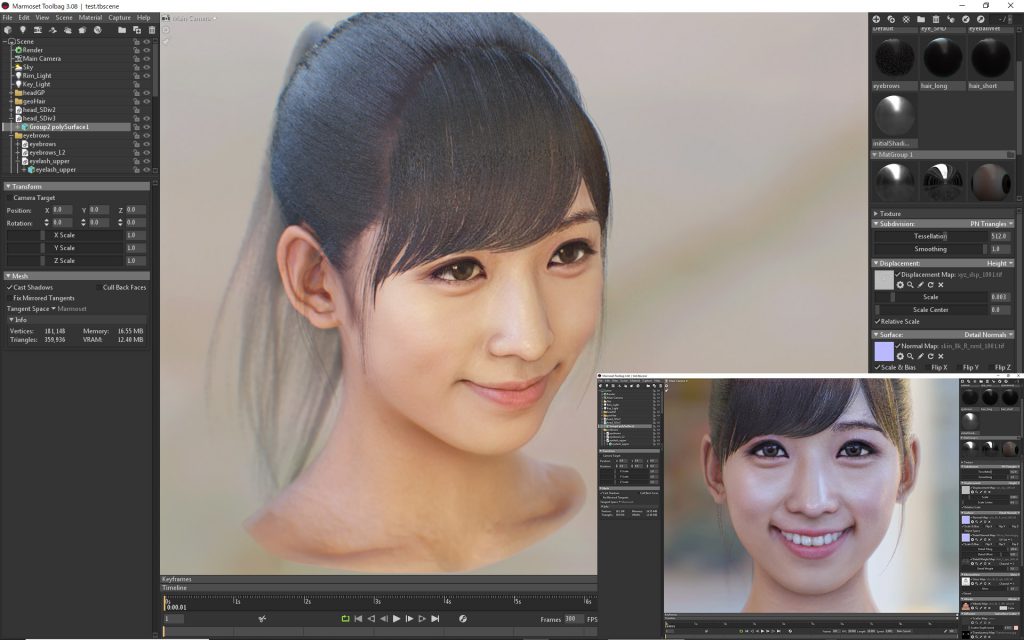1024x640 pixels.
Task: Reload the Normal Map texture
Action: [931, 357]
